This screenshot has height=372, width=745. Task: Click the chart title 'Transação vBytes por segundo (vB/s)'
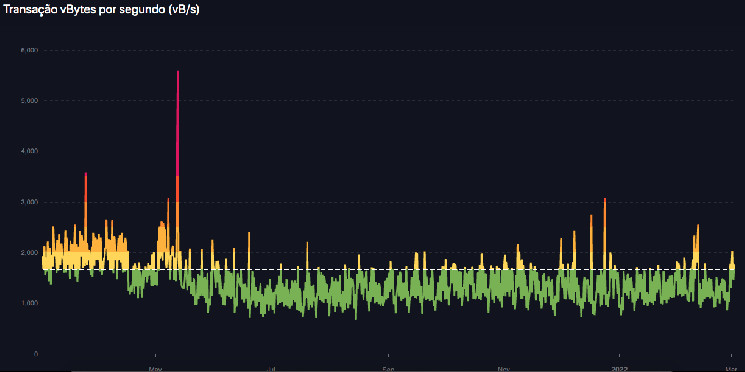pyautogui.click(x=101, y=10)
